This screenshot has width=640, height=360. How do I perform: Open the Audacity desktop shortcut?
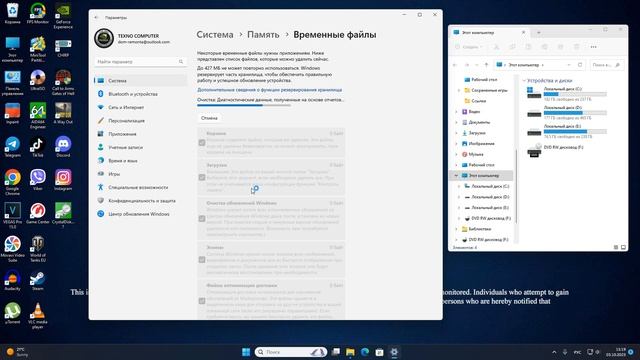pos(12,280)
